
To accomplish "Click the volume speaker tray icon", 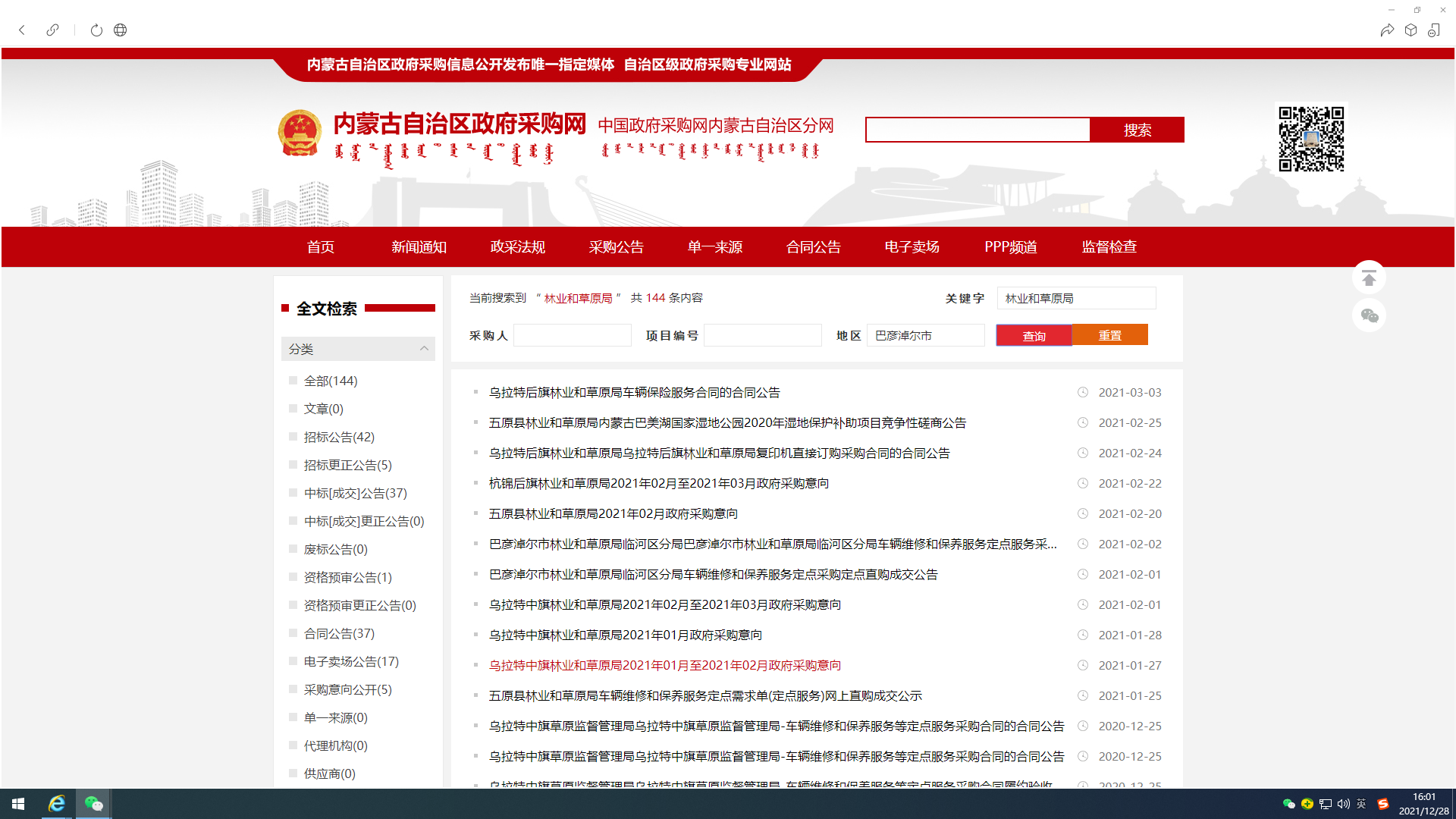I will [x=1343, y=804].
